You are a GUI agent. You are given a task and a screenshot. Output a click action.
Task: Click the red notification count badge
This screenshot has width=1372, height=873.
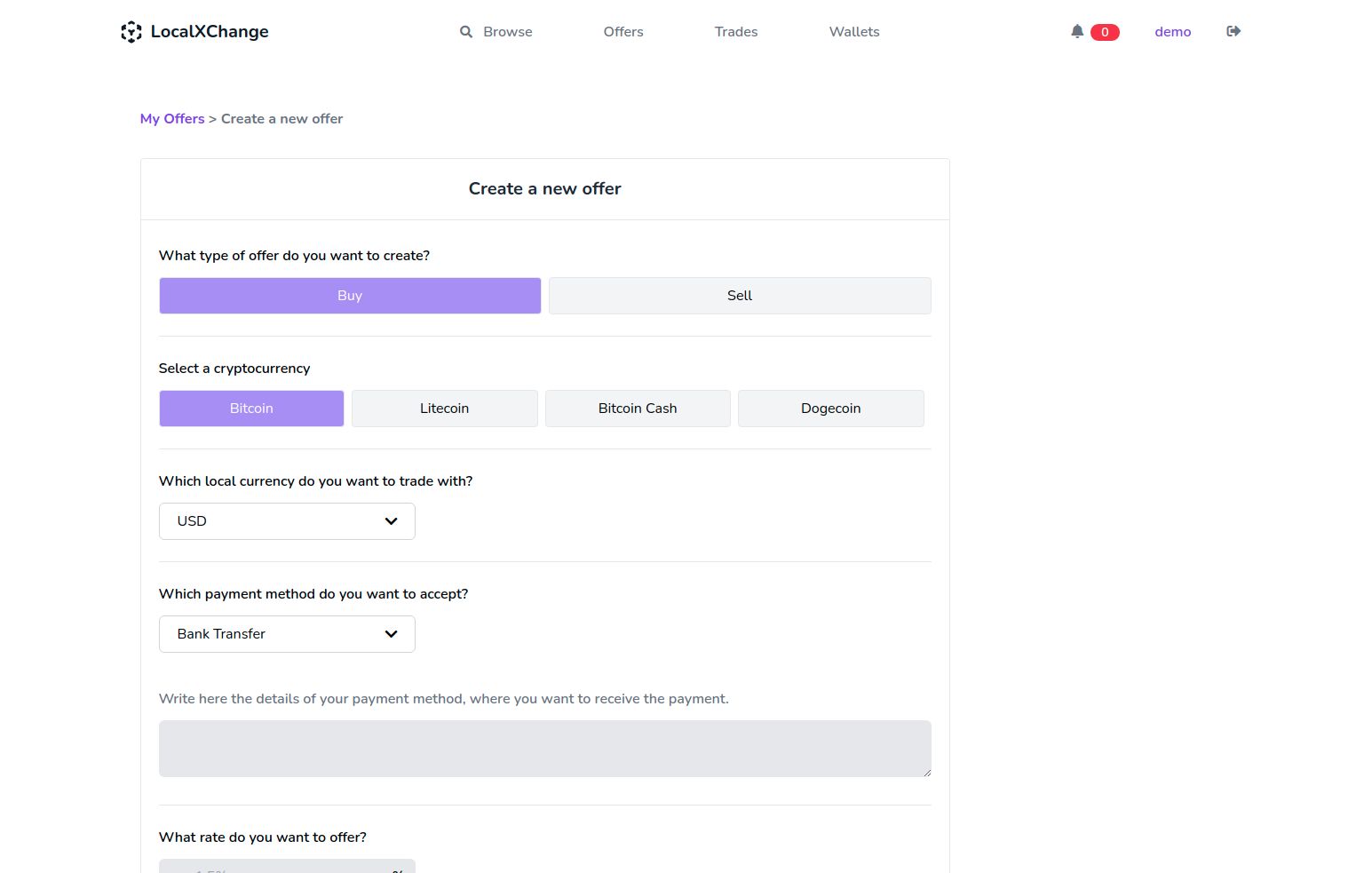tap(1105, 32)
